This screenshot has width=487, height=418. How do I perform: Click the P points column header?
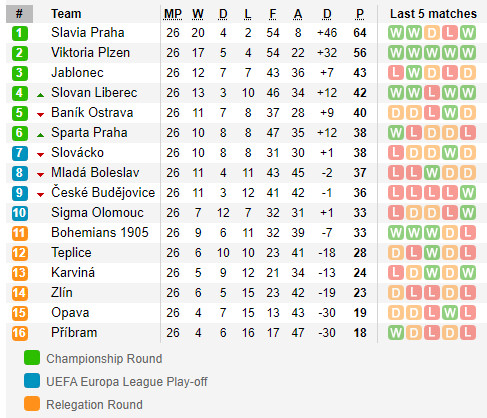click(x=360, y=14)
